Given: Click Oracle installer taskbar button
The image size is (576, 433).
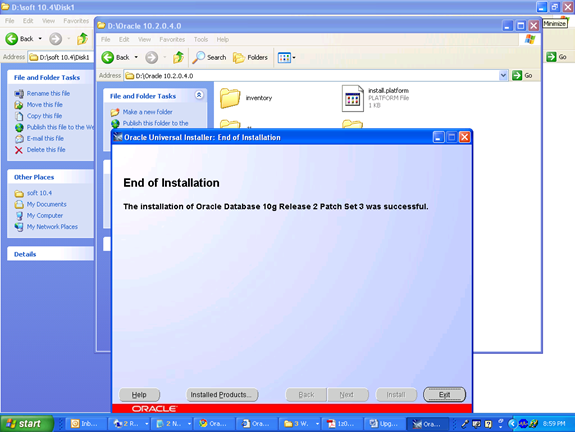Looking at the screenshot, I should [x=427, y=423].
